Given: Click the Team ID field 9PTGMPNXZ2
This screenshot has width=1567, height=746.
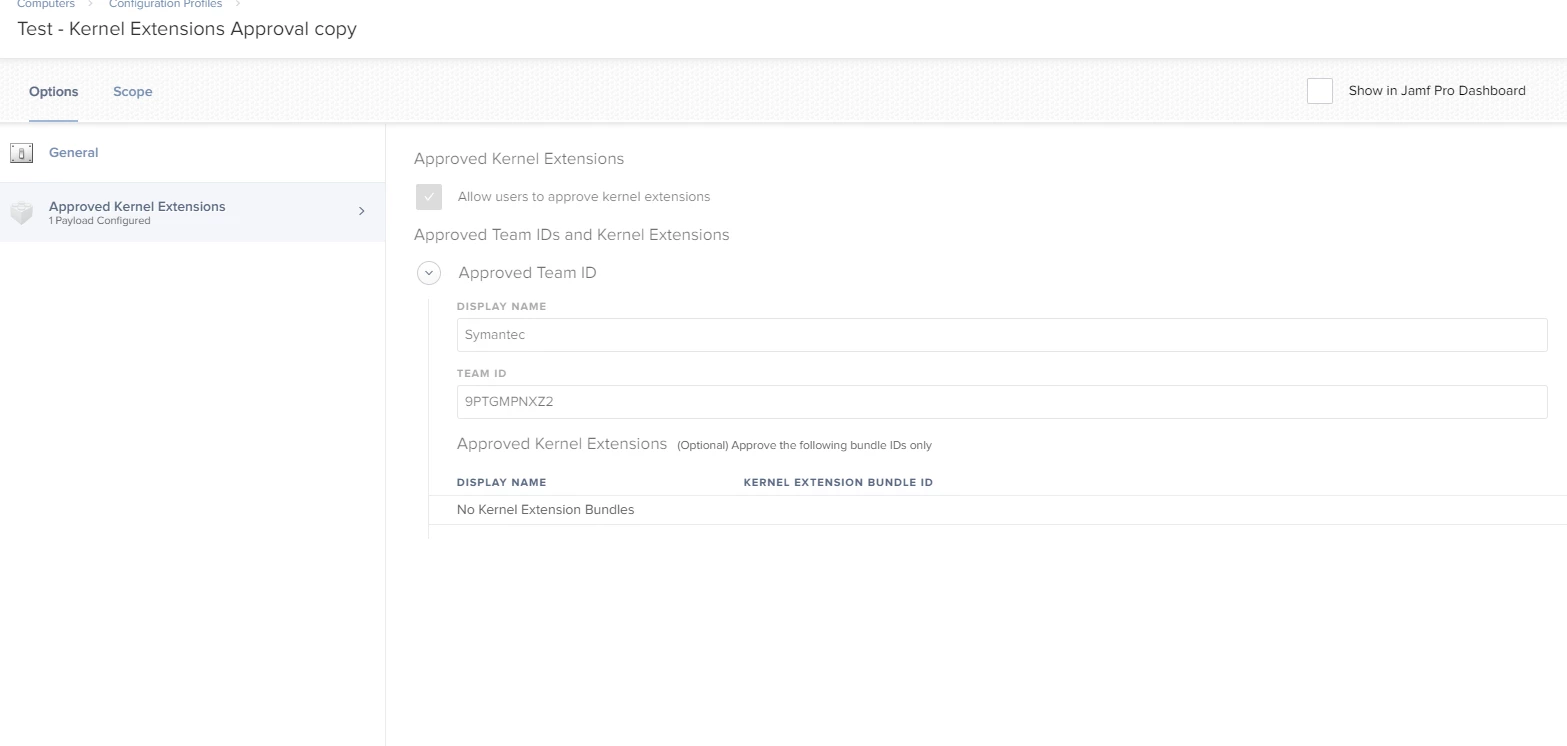Looking at the screenshot, I should pos(1002,402).
